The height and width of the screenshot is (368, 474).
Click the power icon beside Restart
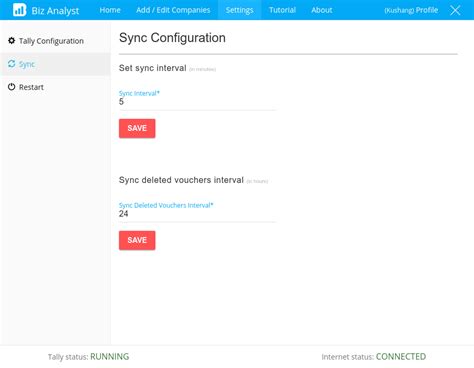[12, 87]
